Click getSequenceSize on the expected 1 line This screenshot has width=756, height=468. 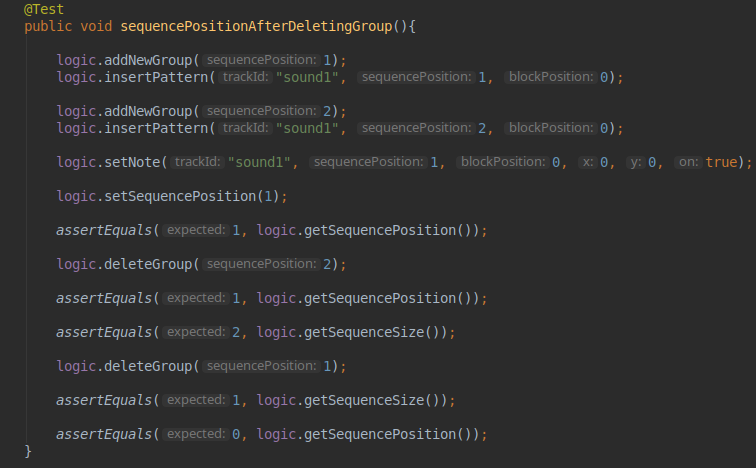click(364, 400)
